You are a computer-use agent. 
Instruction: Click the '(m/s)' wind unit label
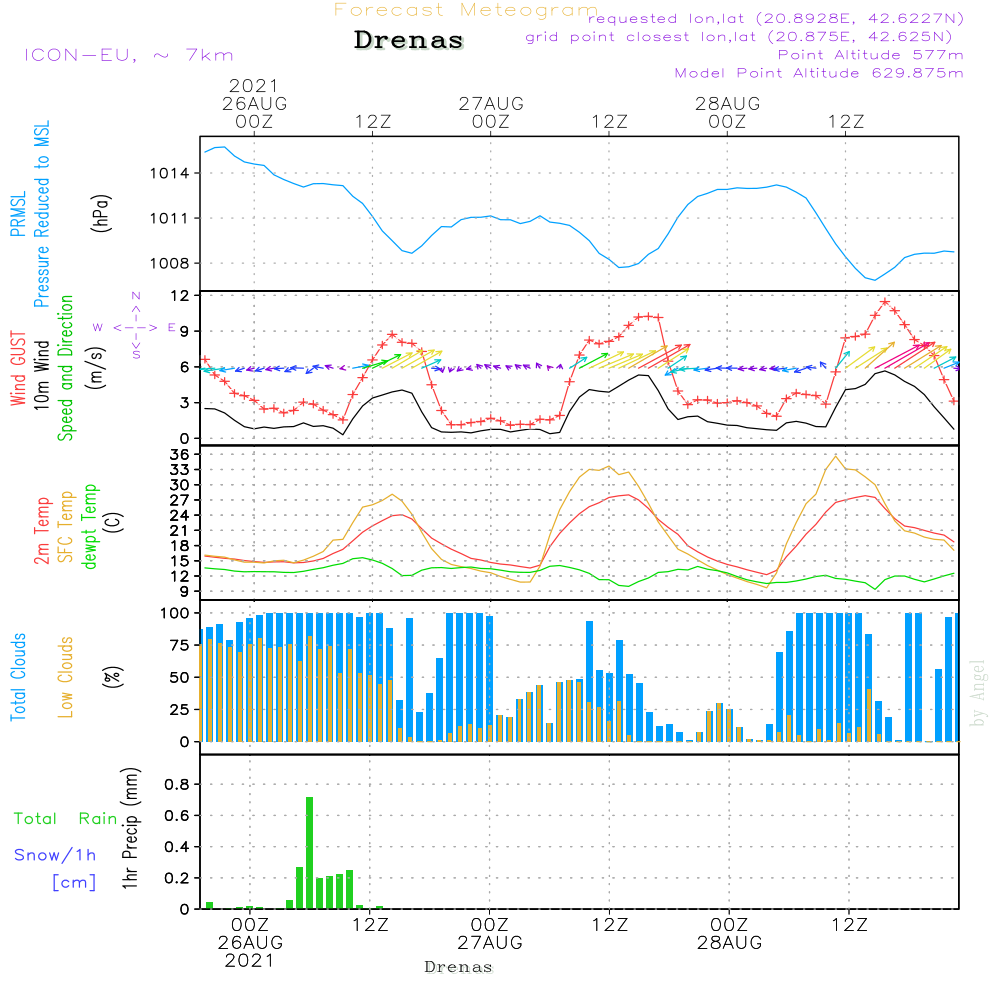(x=96, y=368)
